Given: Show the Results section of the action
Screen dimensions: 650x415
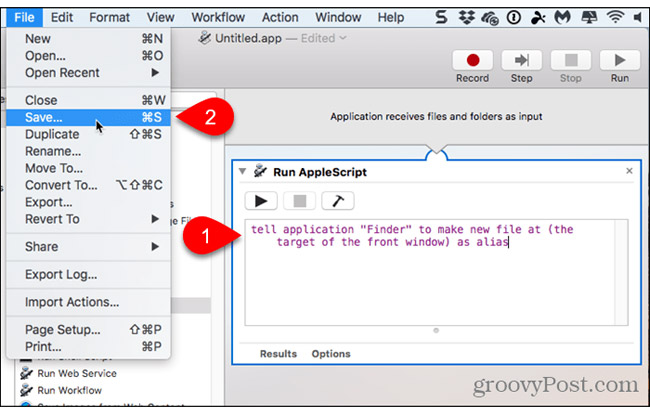Looking at the screenshot, I should pos(277,353).
